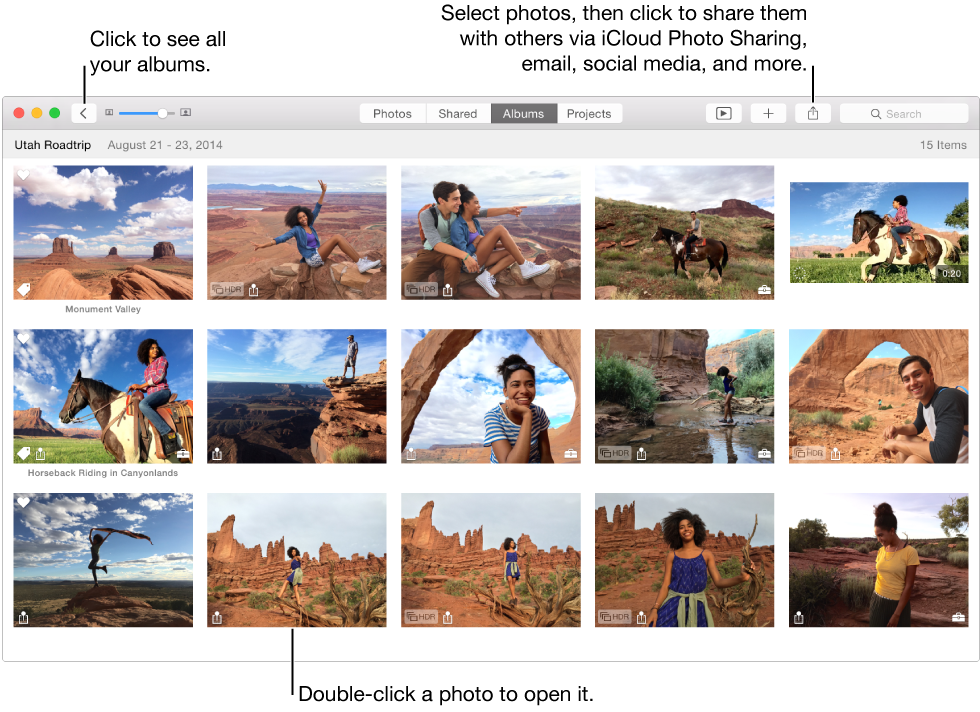Click the share badge on a photo thumbnail

[254, 290]
